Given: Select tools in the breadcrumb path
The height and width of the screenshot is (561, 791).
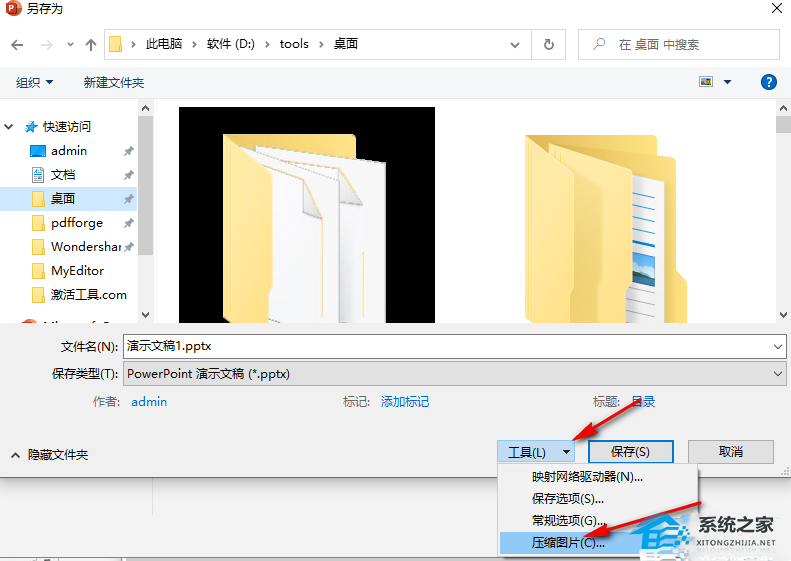Looking at the screenshot, I should pyautogui.click(x=294, y=44).
